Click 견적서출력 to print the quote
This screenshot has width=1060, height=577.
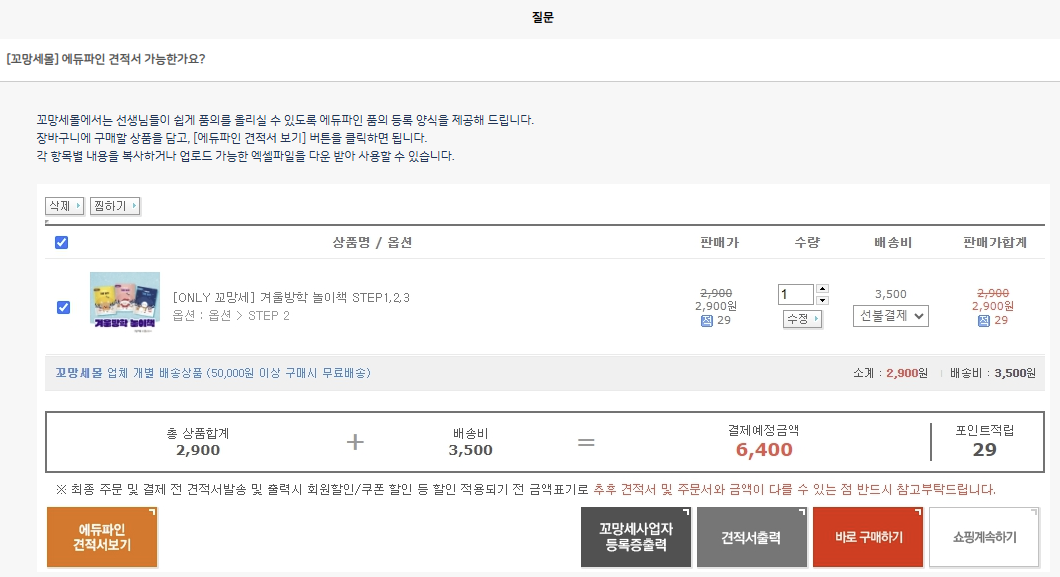click(x=752, y=537)
